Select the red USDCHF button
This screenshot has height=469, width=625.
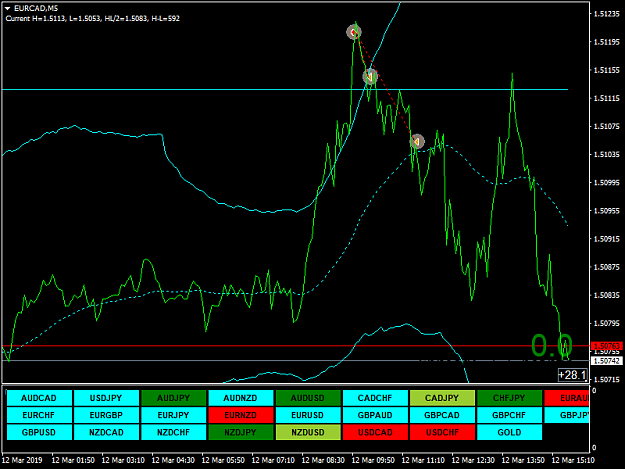[x=442, y=432]
